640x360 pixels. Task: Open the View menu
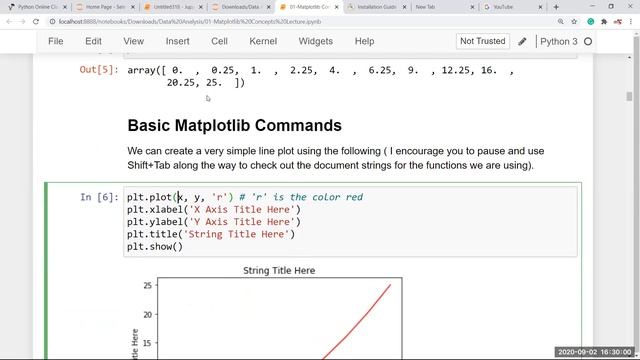coord(133,41)
